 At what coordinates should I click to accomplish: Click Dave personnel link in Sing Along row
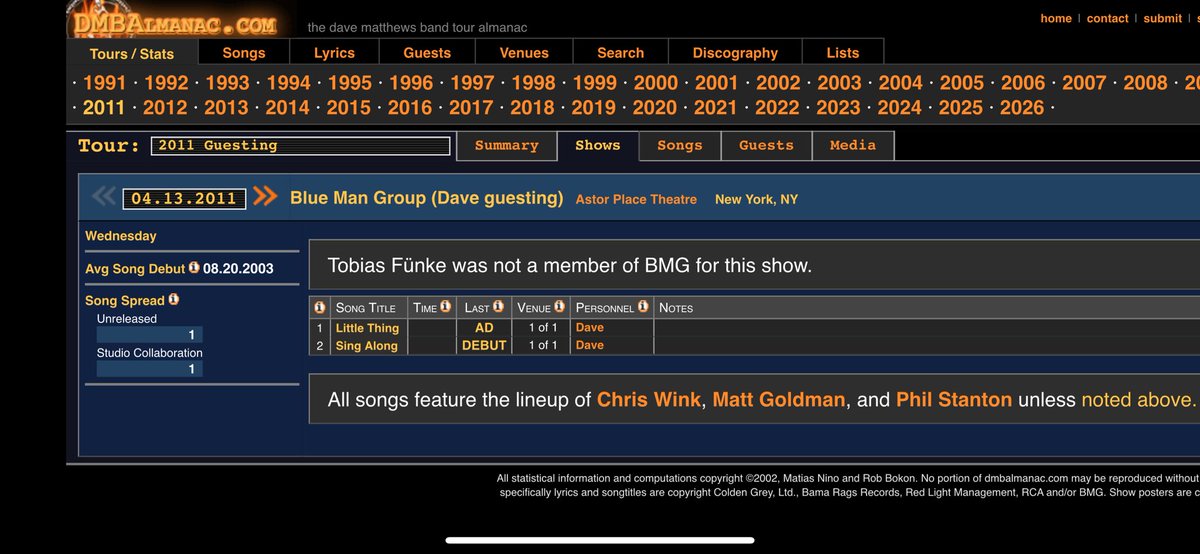(590, 345)
